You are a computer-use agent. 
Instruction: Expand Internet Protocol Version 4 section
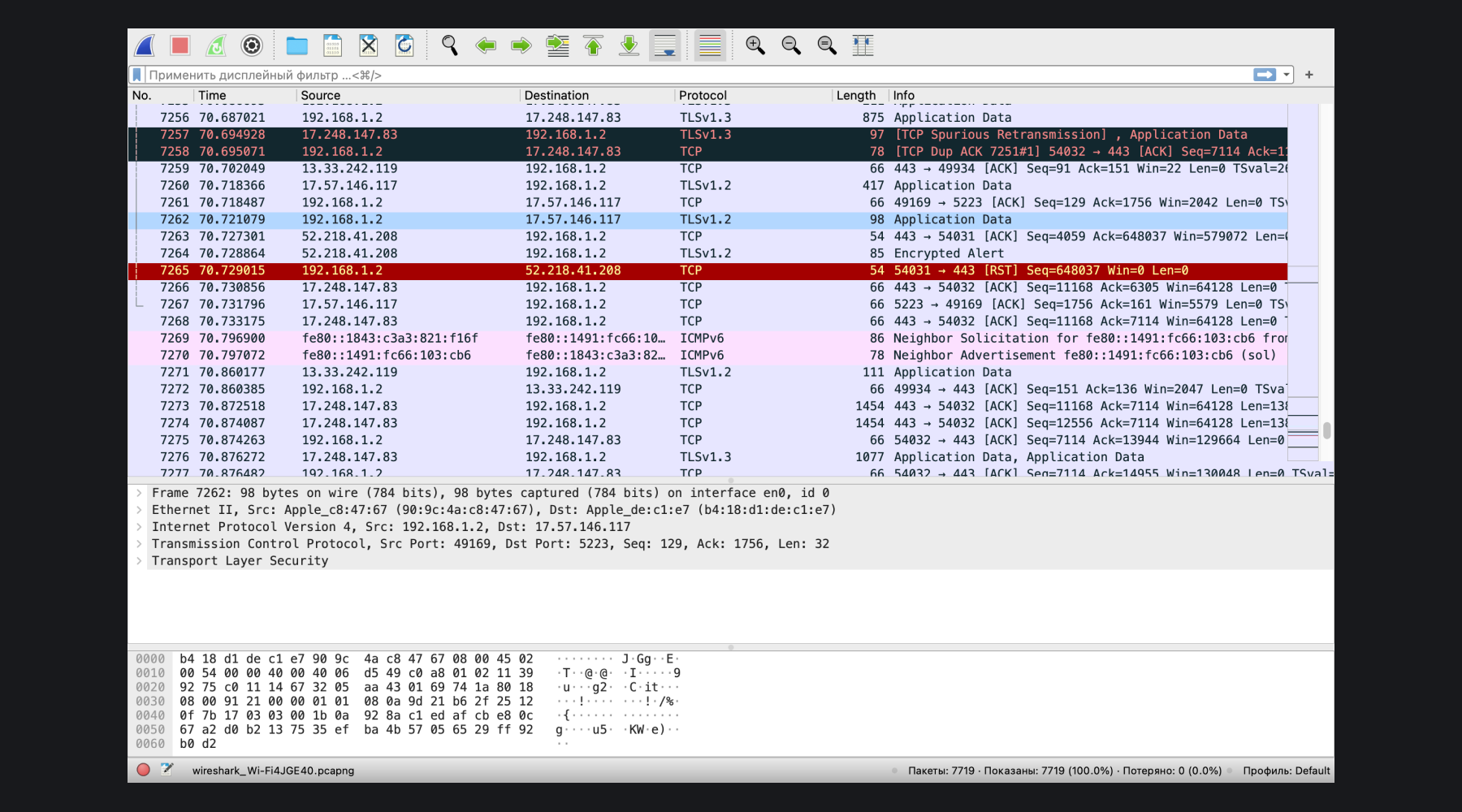pos(139,527)
